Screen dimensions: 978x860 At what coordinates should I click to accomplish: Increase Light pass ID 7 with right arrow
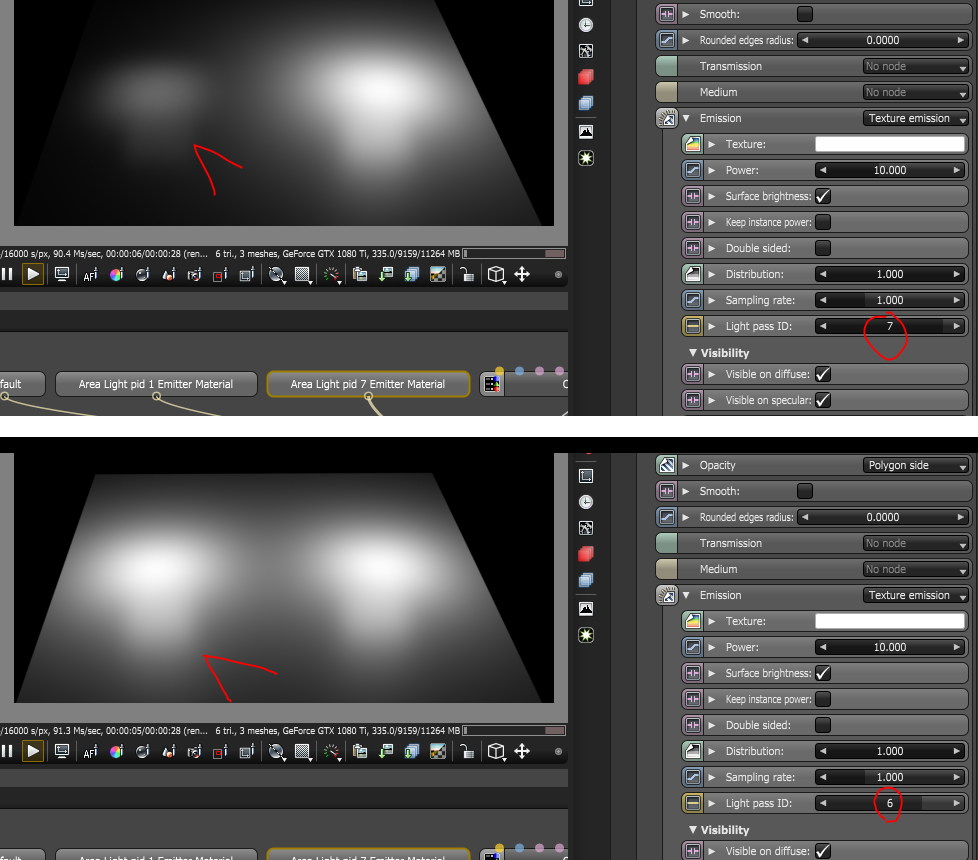956,326
